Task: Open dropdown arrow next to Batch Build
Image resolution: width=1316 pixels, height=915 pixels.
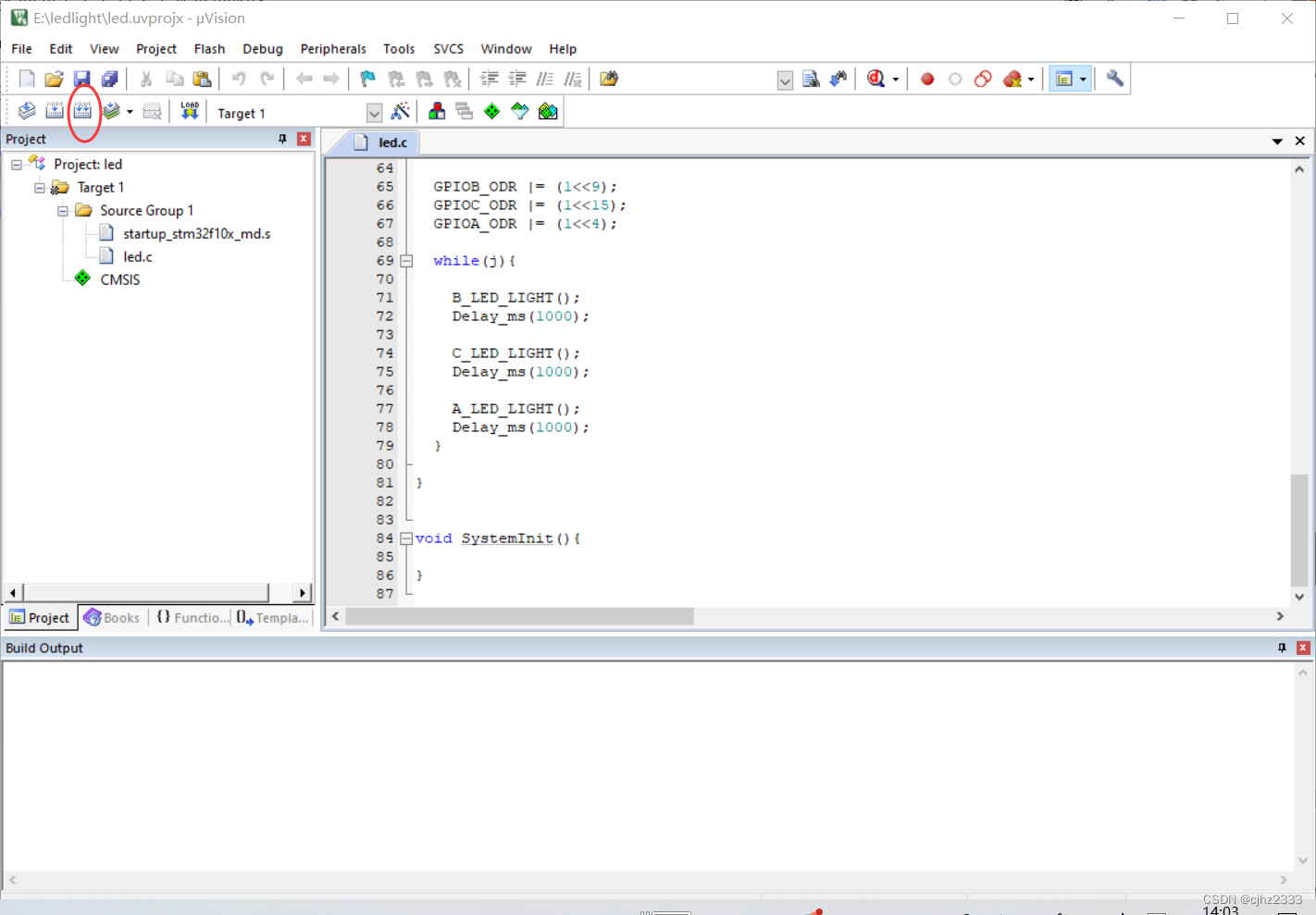Action: point(130,112)
